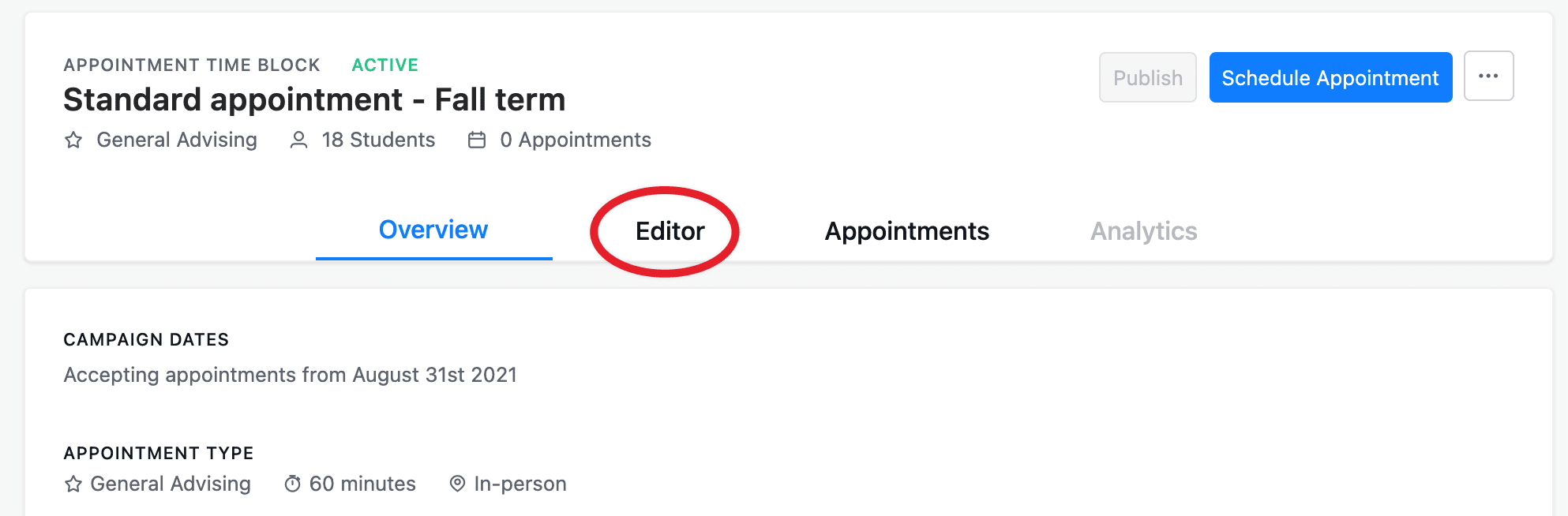Click the campaign dates description text
This screenshot has height=516, width=1568.
point(290,375)
